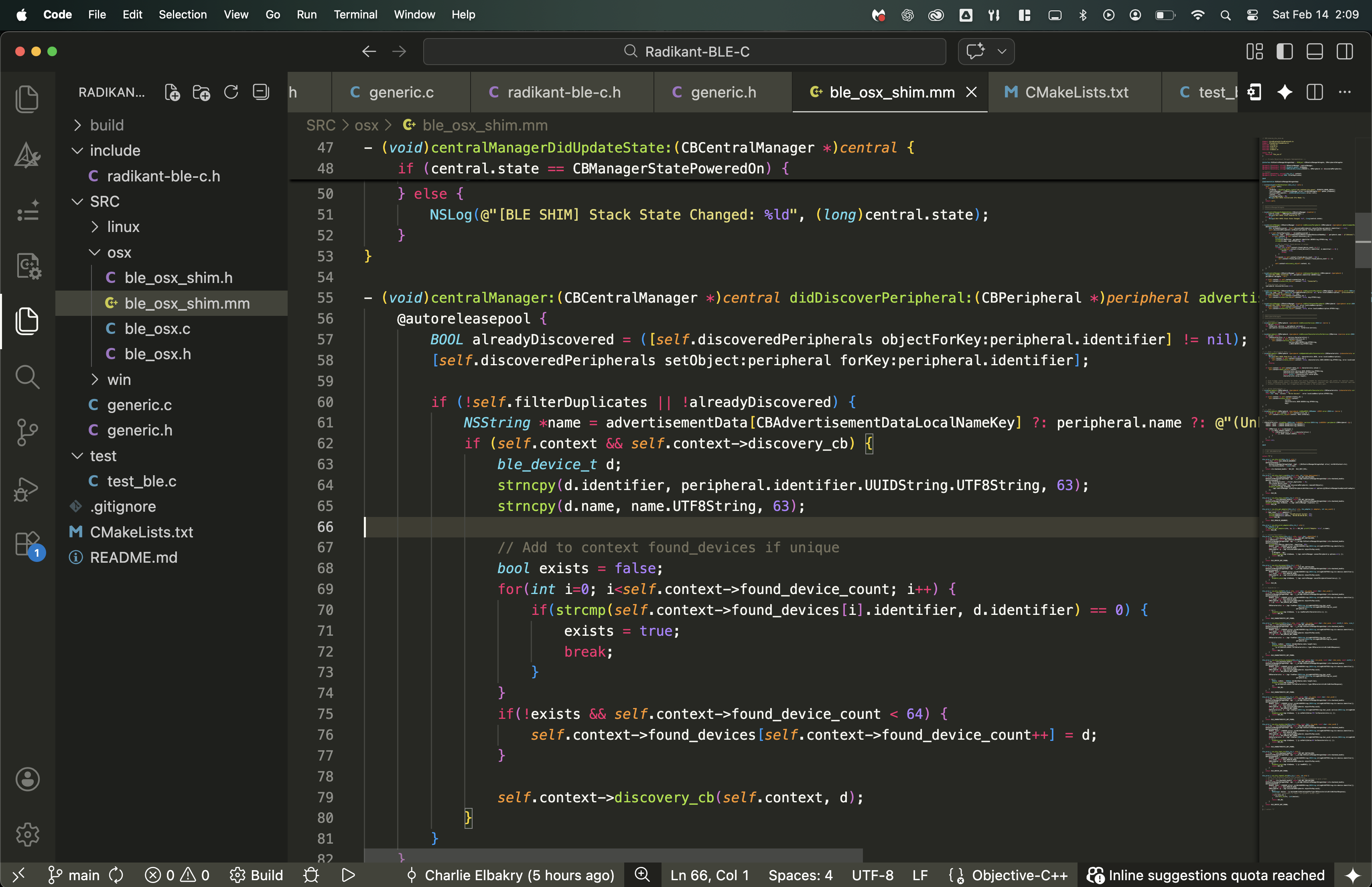Click the Radikant-BLE-C command center search
The width and height of the screenshot is (1372, 887).
tap(684, 52)
